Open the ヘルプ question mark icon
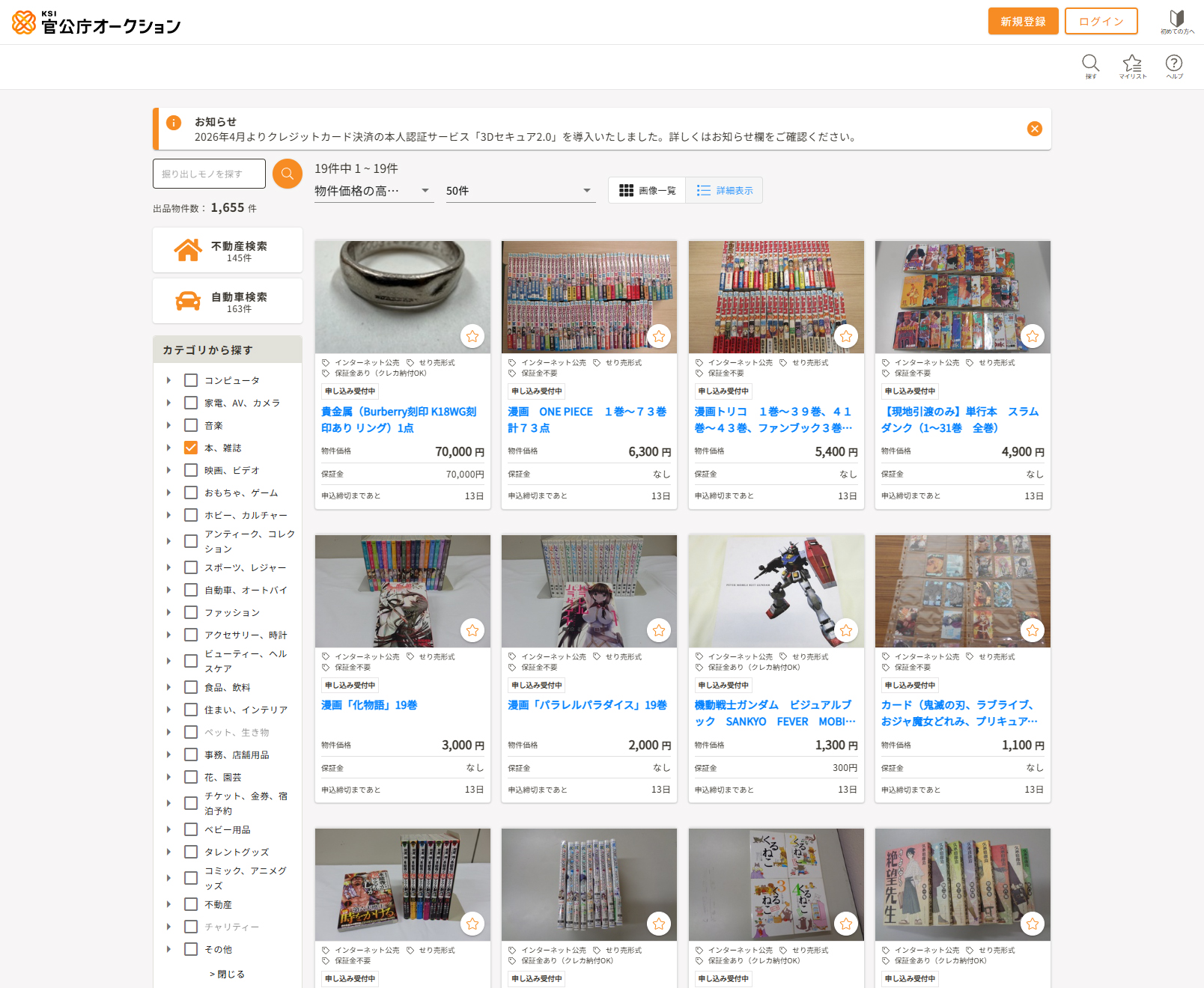 click(x=1174, y=66)
